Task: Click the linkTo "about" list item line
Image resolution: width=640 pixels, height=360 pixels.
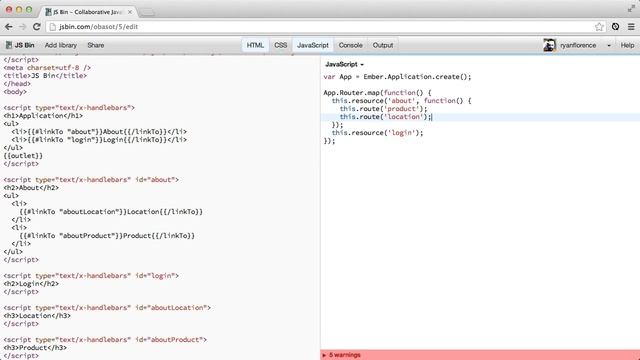Action: point(99,132)
